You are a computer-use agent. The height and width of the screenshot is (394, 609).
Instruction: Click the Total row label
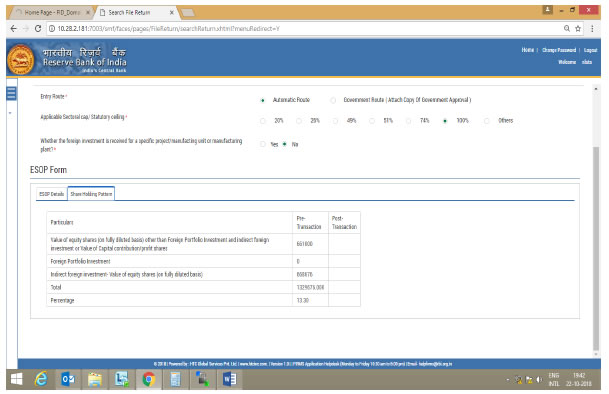click(x=56, y=288)
